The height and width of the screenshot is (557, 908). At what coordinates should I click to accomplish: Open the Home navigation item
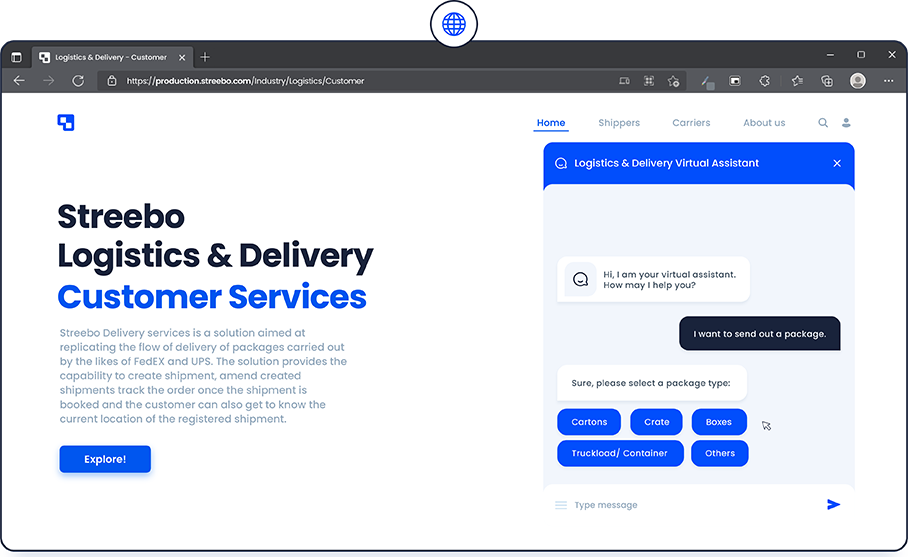pyautogui.click(x=551, y=123)
